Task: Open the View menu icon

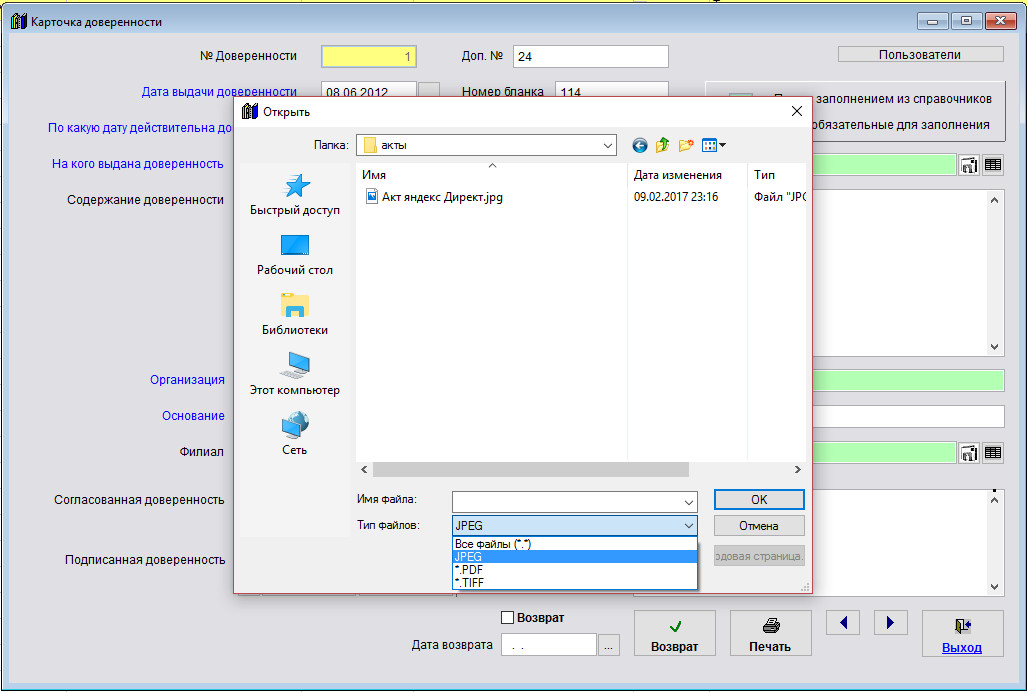Action: point(714,145)
